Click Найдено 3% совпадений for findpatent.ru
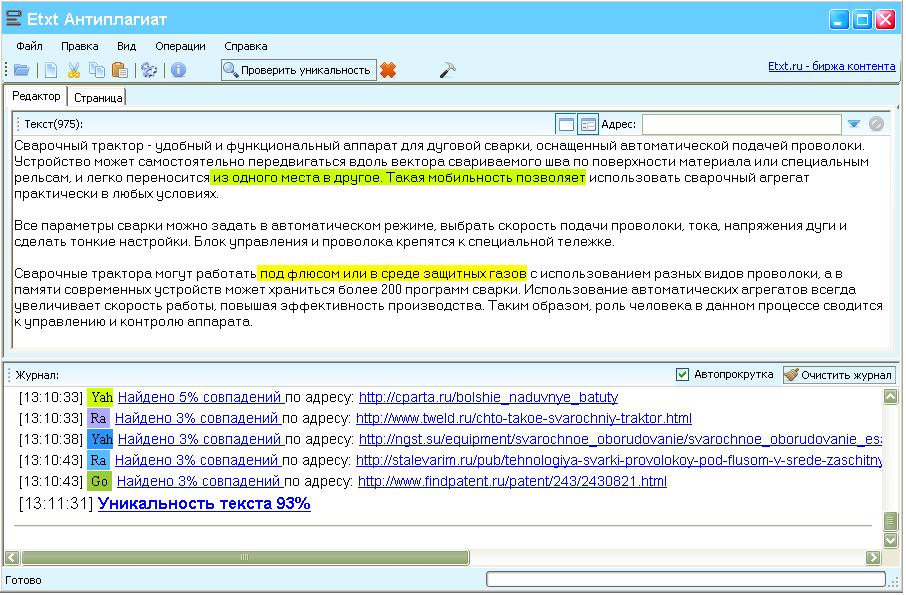This screenshot has height=595, width=906. 199,481
